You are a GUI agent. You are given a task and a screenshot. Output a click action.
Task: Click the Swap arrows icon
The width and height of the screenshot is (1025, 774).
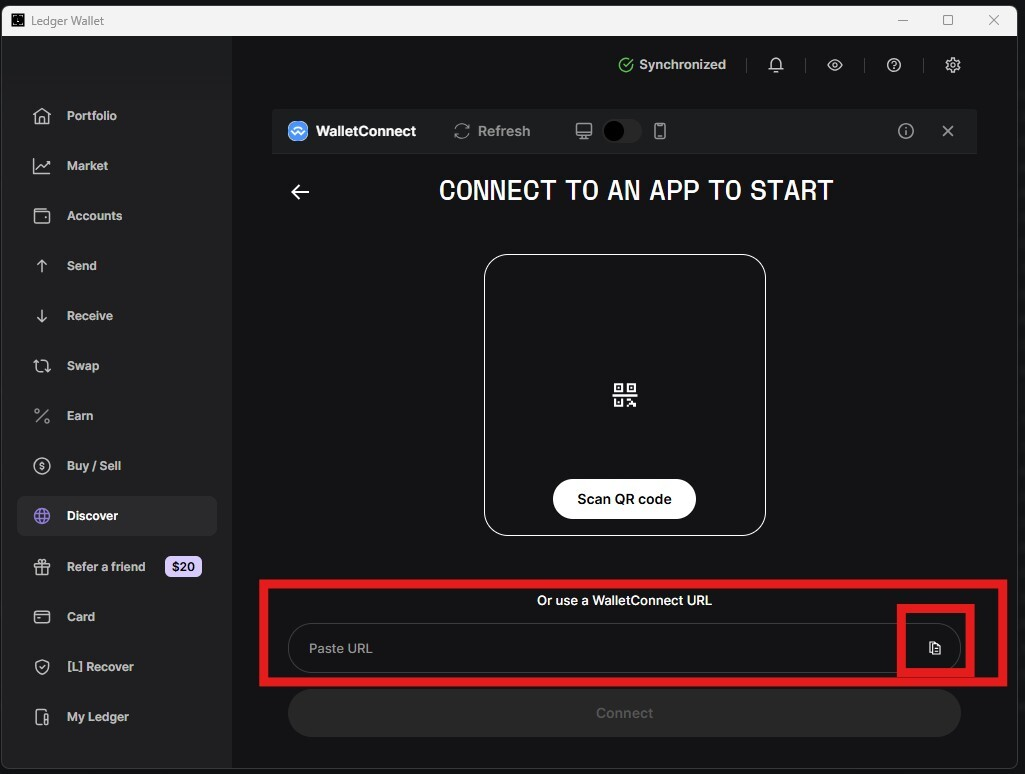42,366
